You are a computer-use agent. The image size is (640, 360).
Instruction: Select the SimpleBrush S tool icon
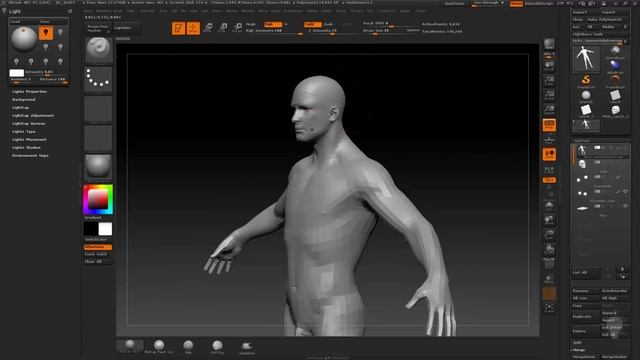pyautogui.click(x=586, y=80)
